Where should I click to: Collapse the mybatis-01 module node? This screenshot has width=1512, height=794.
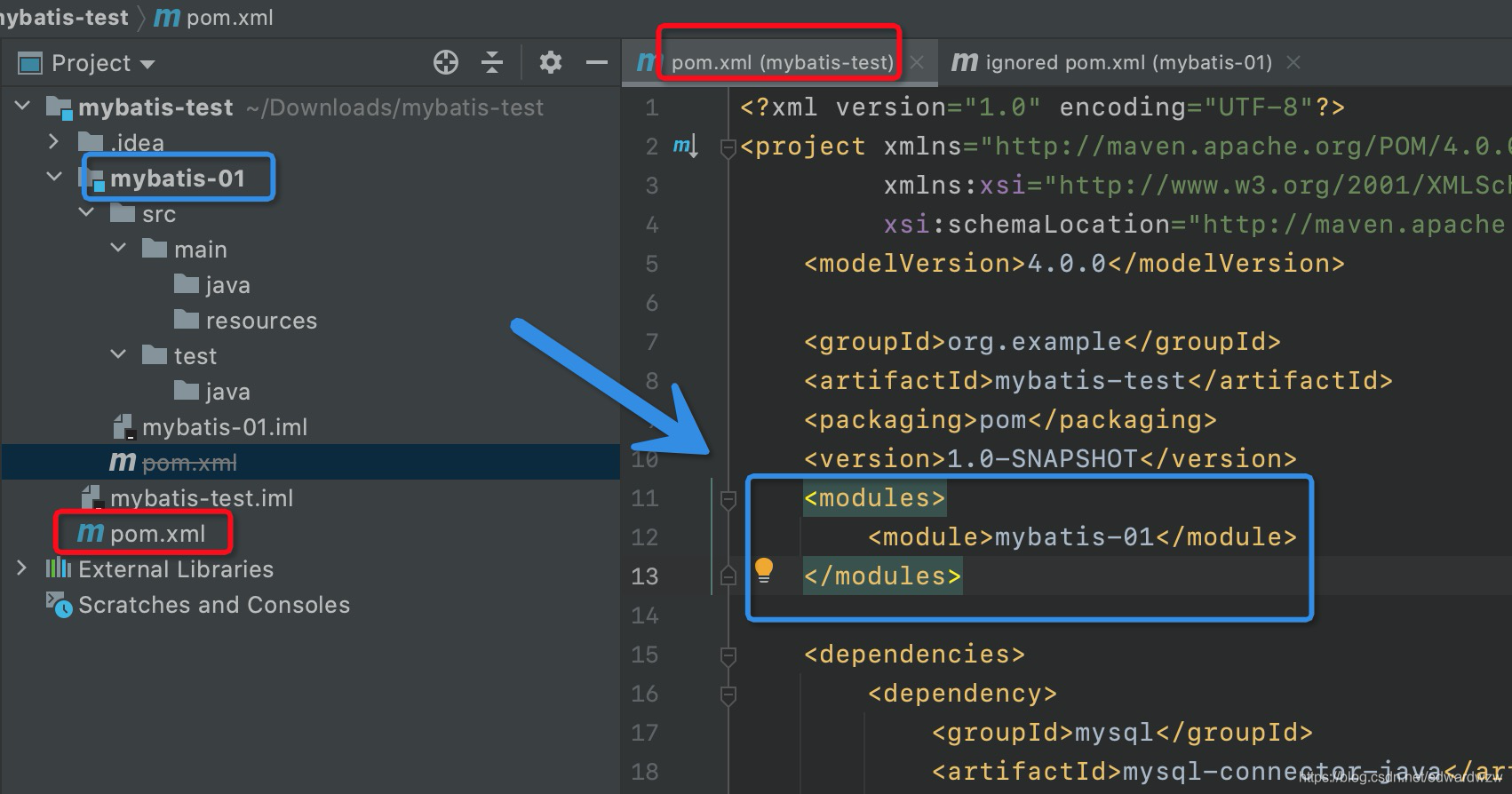click(x=54, y=178)
